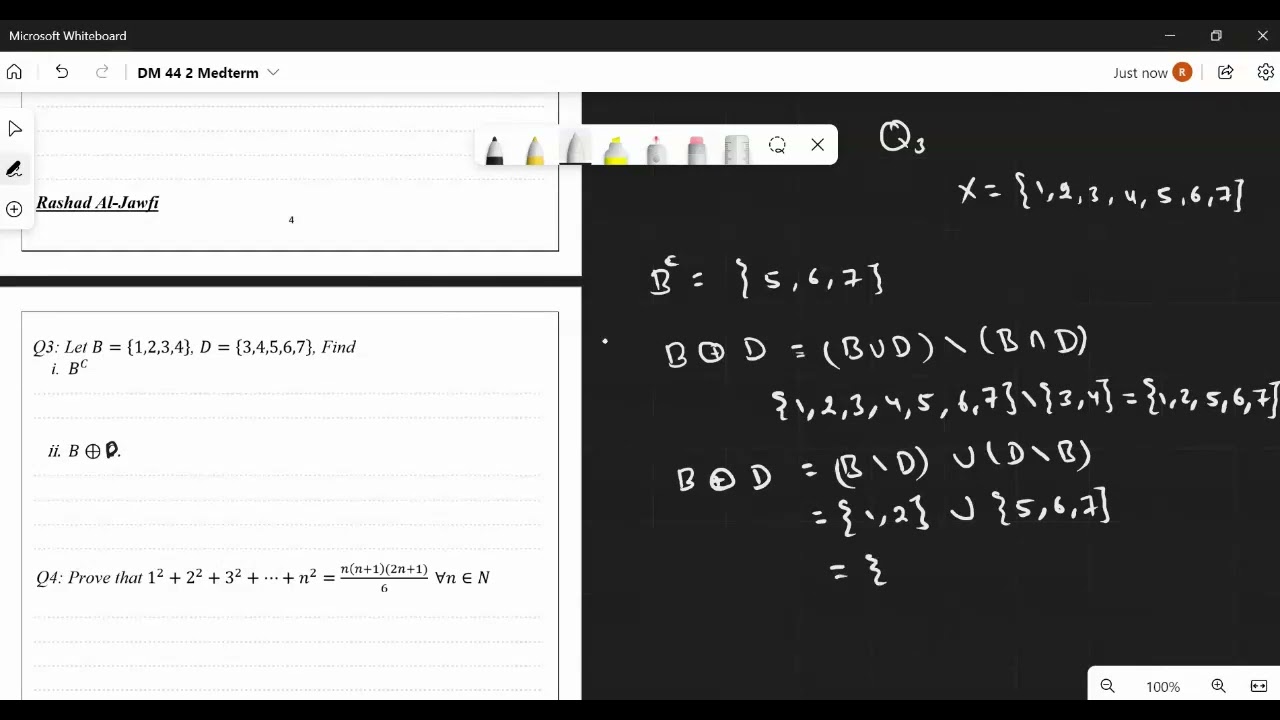Select the eraser tool
This screenshot has width=1280, height=720.
[697, 149]
